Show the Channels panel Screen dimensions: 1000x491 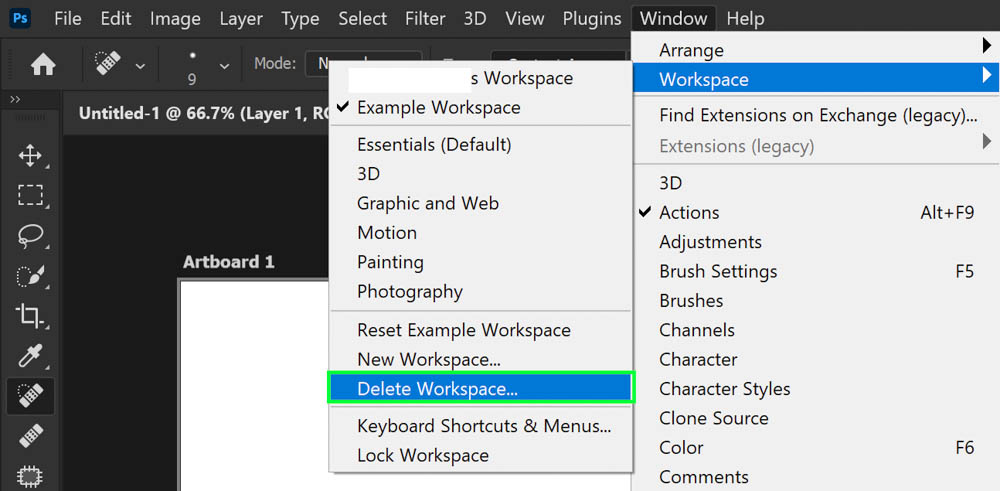point(816,330)
